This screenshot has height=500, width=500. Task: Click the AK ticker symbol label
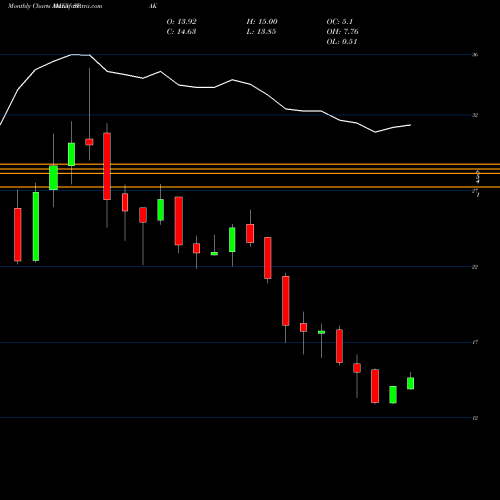point(153,6)
